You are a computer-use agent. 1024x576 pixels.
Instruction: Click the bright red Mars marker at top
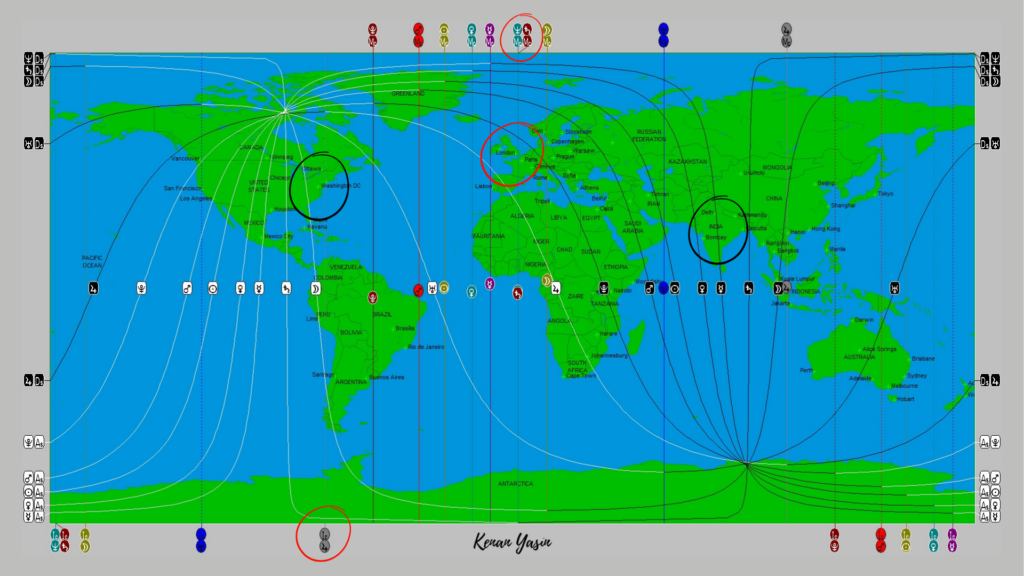418,35
